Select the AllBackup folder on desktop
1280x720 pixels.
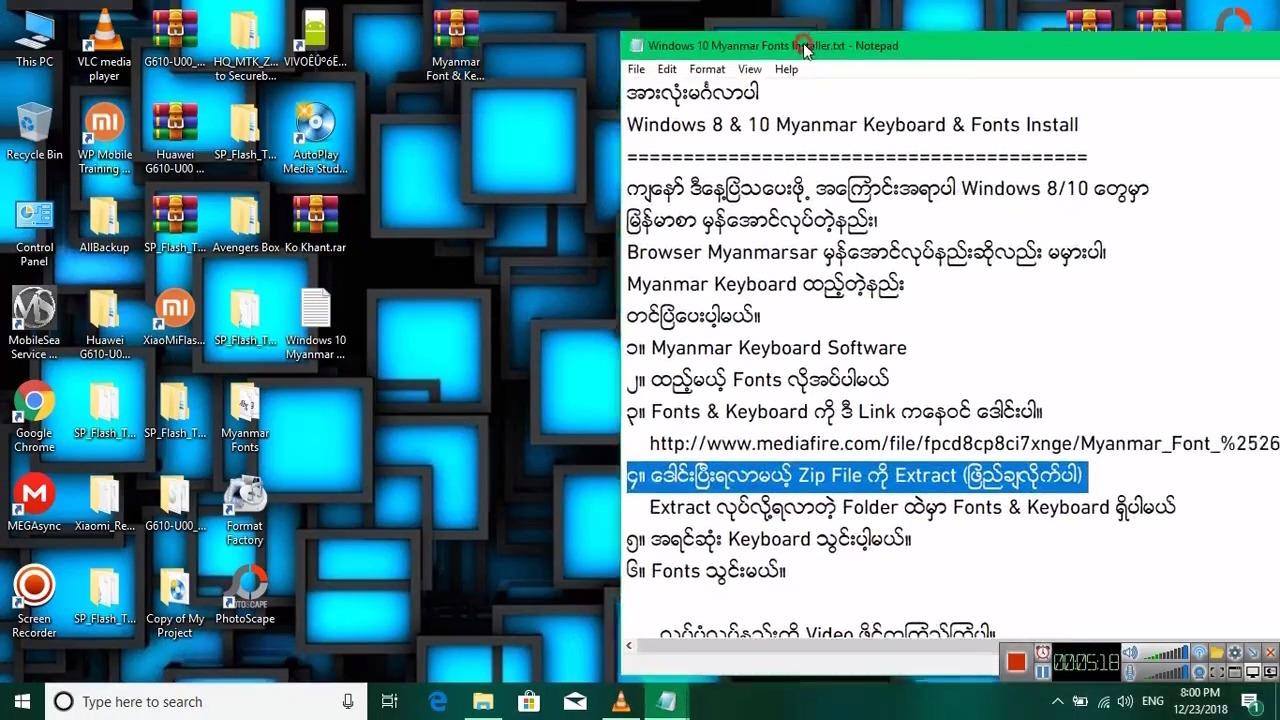click(104, 224)
